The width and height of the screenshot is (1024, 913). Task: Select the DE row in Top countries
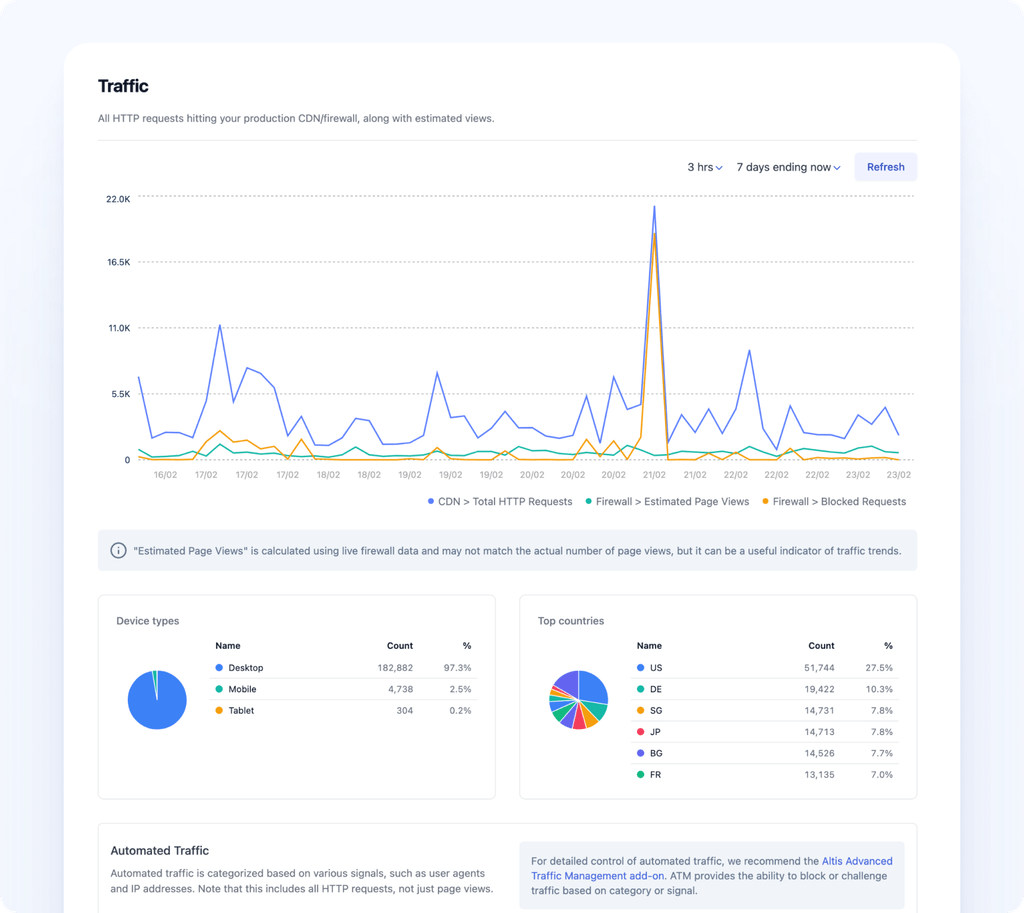765,689
